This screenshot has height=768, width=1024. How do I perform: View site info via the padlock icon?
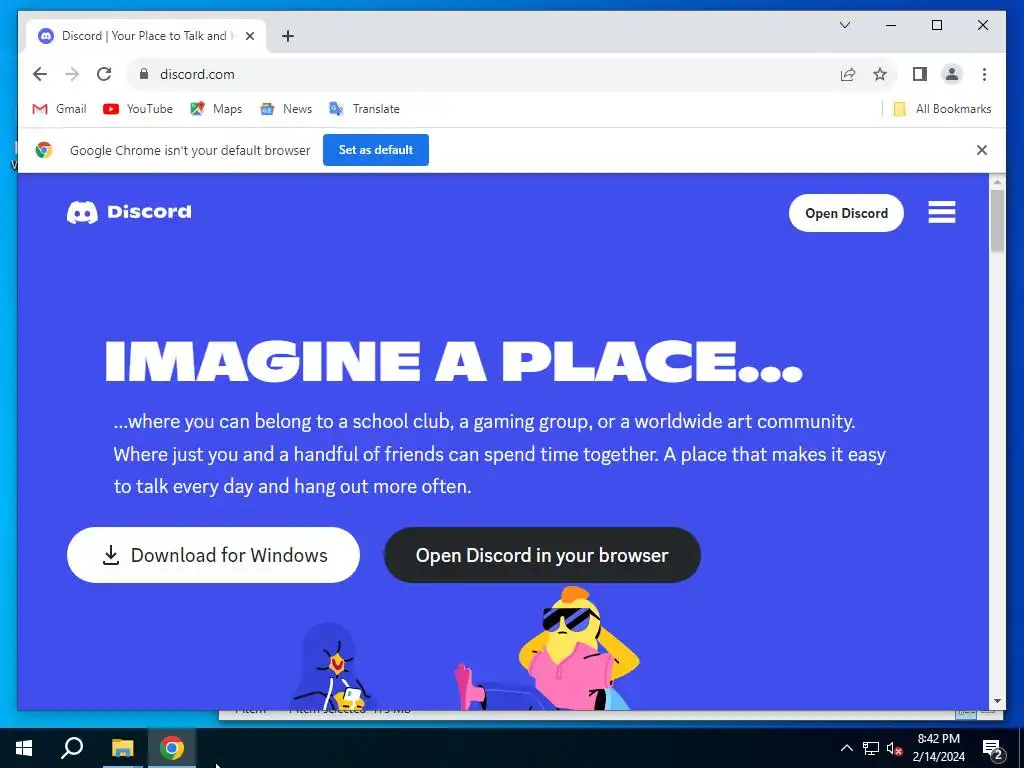144,74
